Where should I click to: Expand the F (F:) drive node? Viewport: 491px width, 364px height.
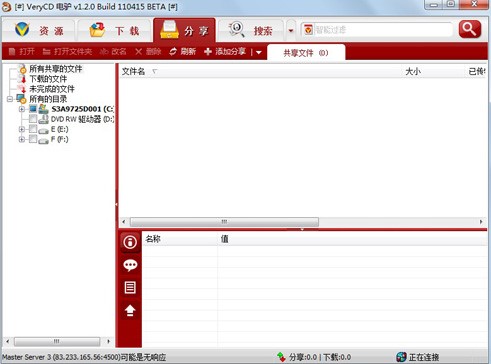(x=22, y=139)
